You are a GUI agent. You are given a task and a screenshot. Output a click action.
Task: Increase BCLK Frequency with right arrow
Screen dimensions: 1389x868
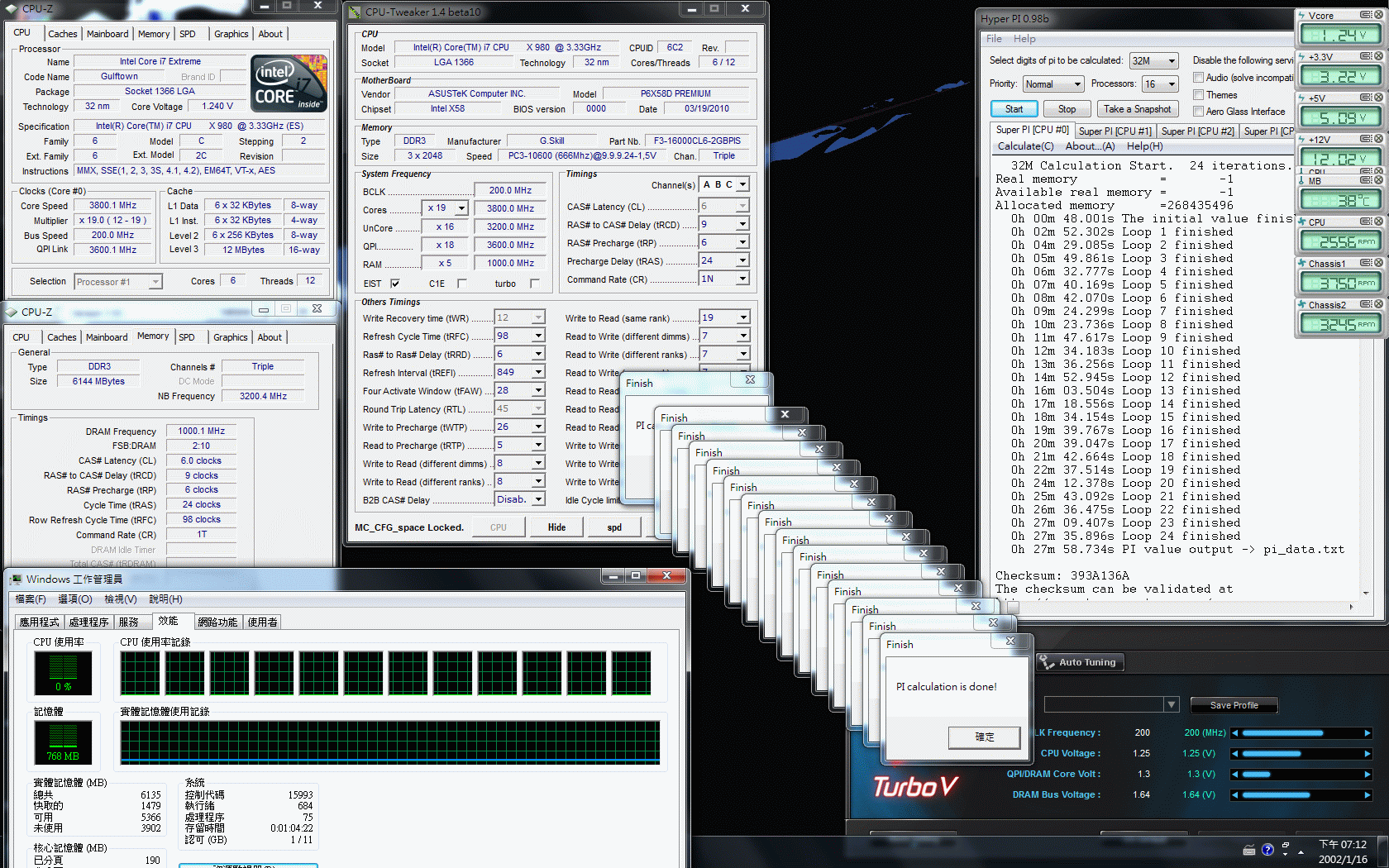click(x=1367, y=733)
